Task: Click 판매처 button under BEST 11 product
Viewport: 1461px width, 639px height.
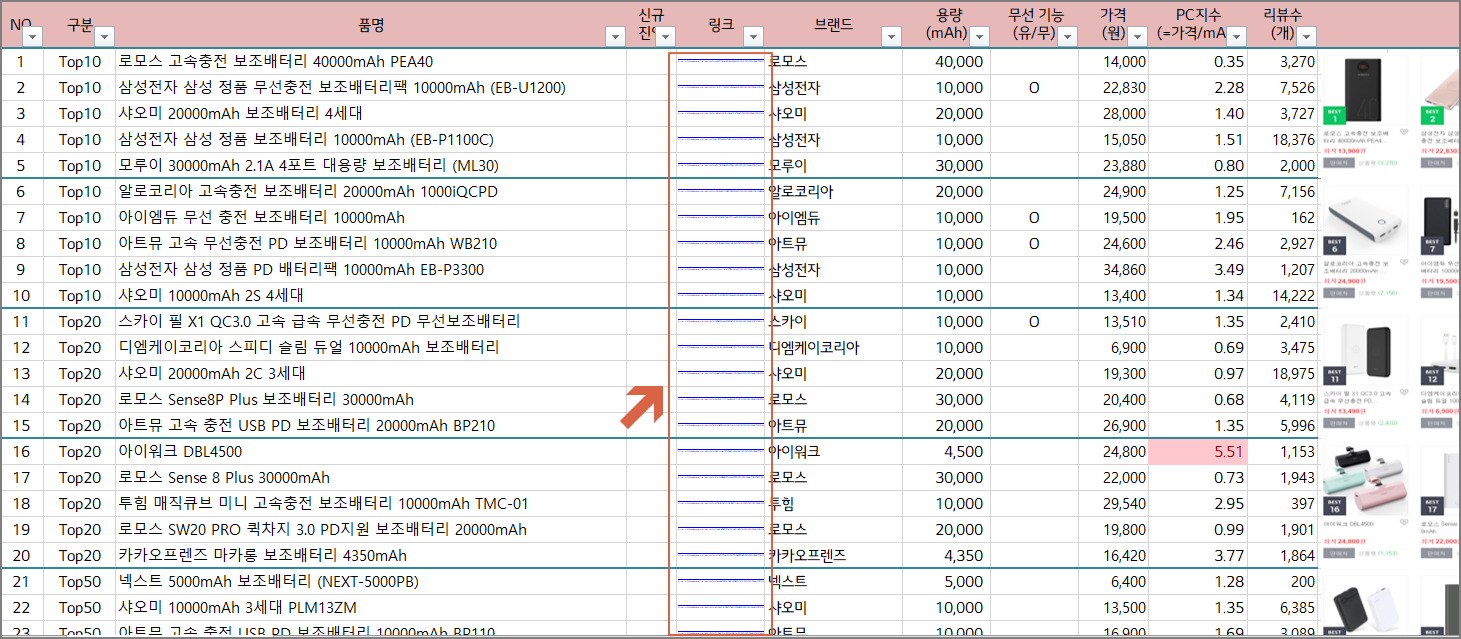Action: click(1340, 423)
